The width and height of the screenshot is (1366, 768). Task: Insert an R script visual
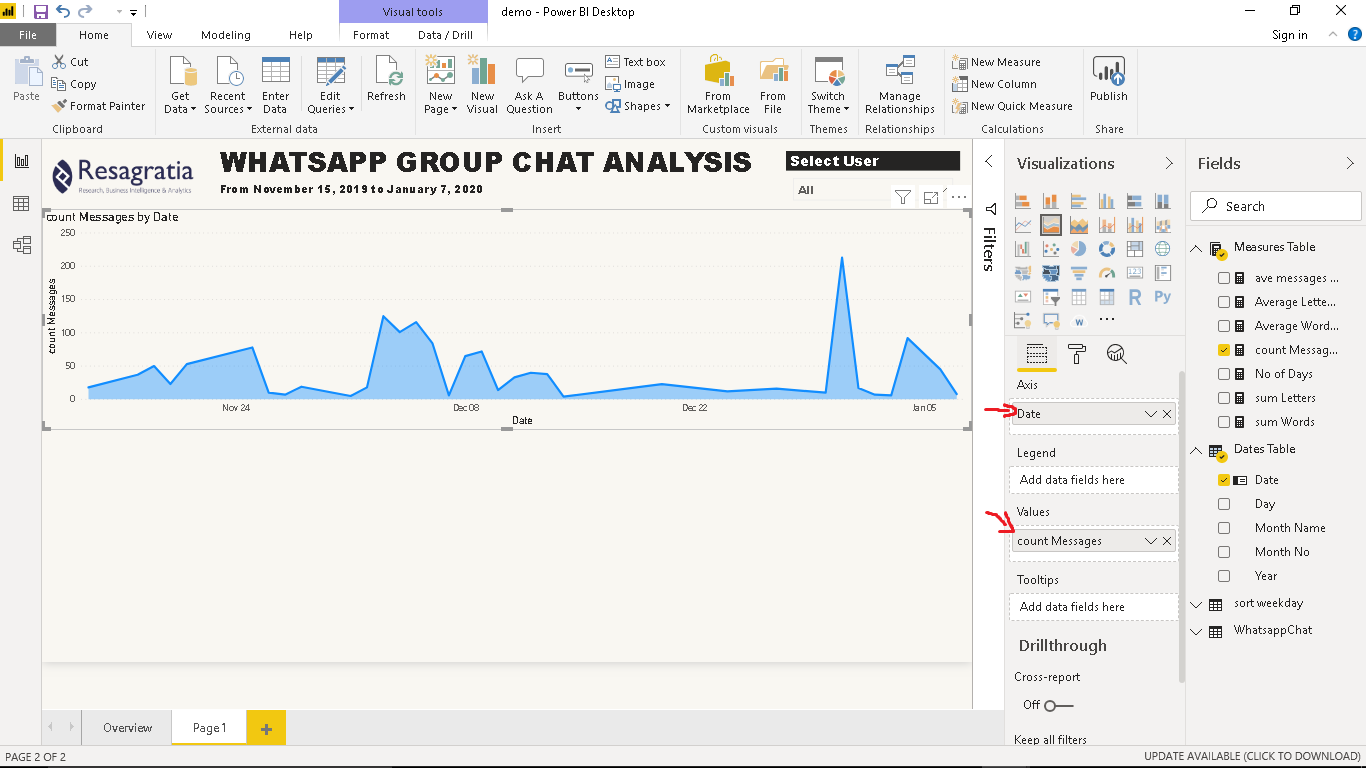1134,296
